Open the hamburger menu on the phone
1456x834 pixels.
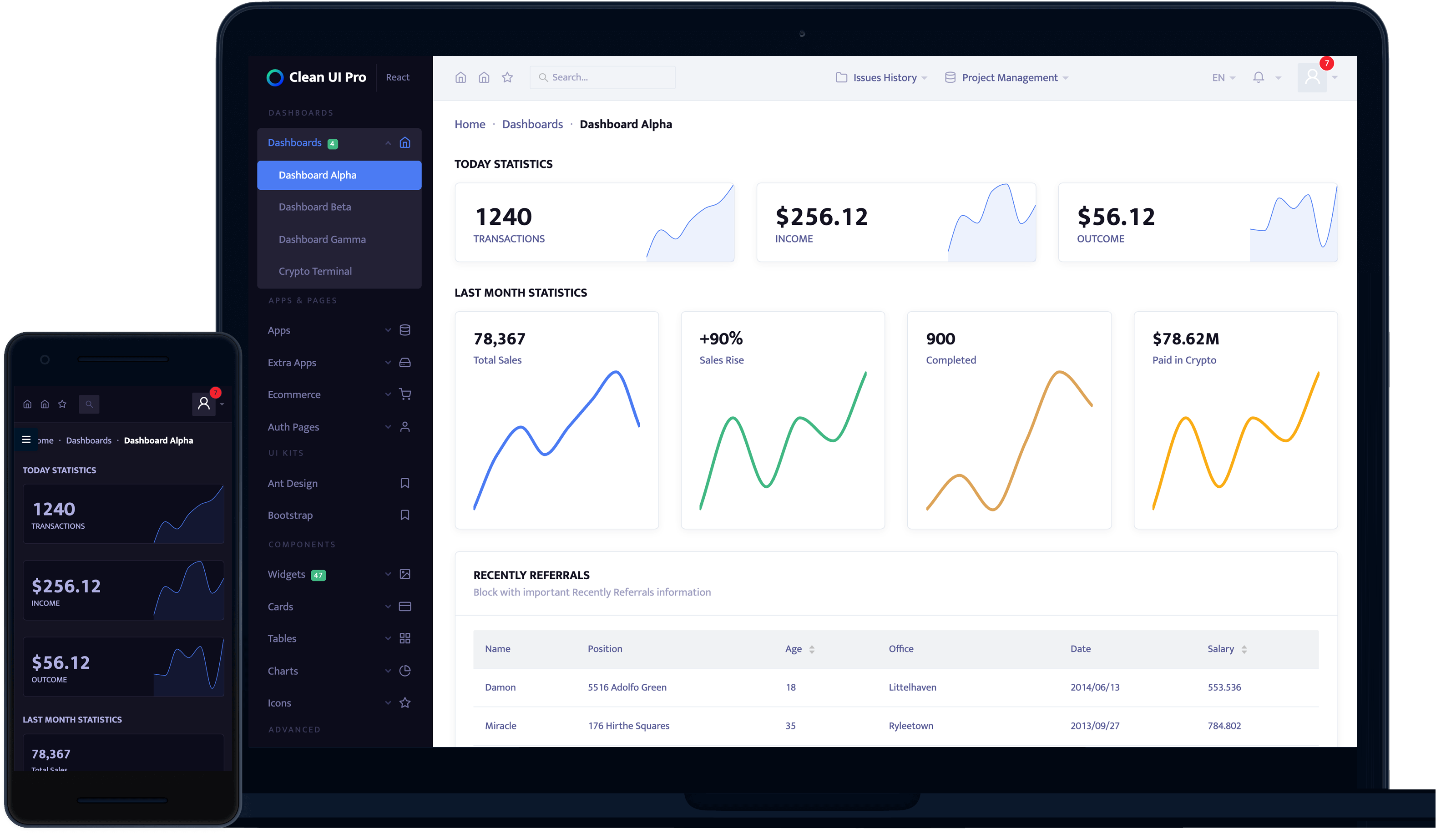pyautogui.click(x=26, y=440)
